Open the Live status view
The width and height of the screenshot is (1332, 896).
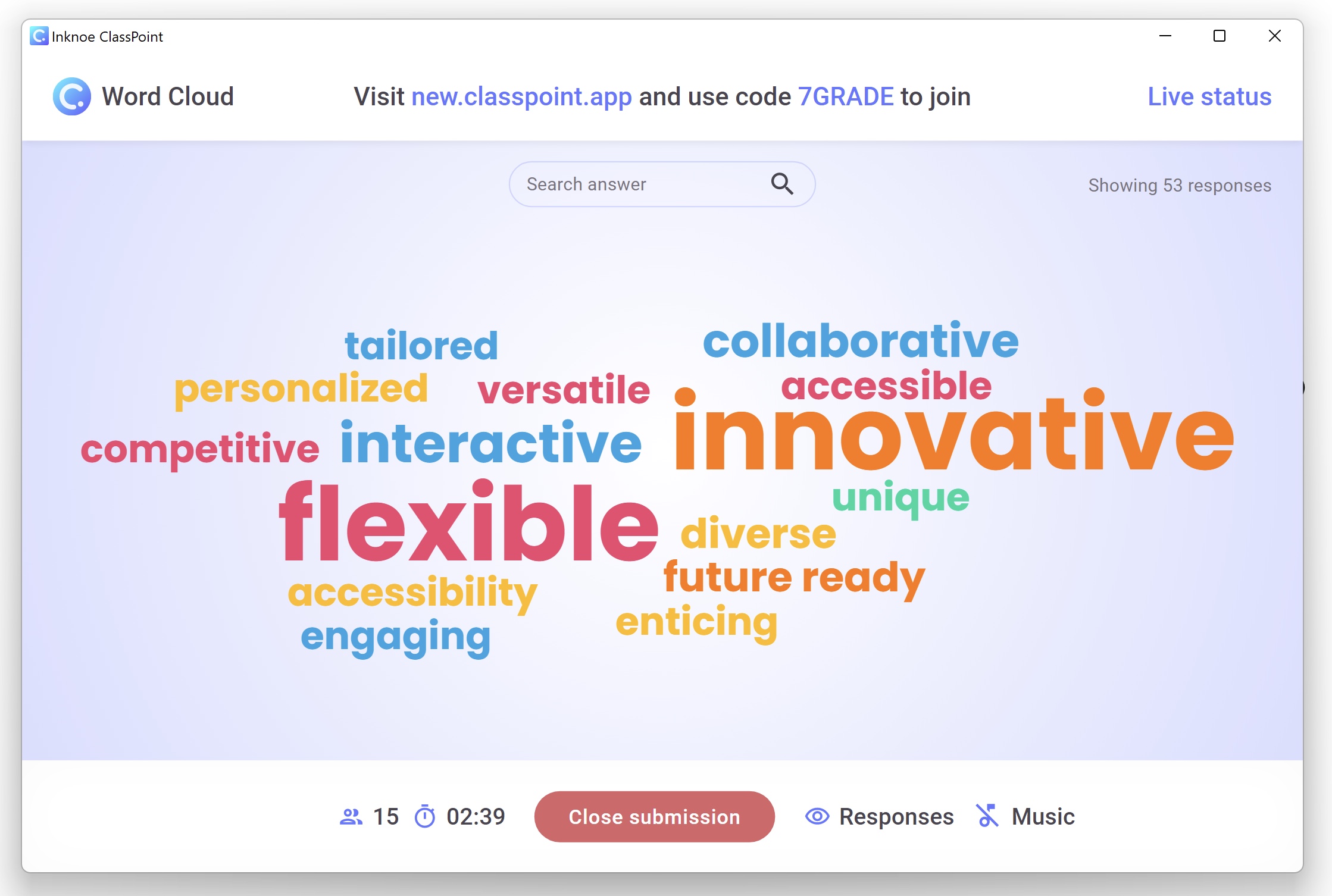1209,96
